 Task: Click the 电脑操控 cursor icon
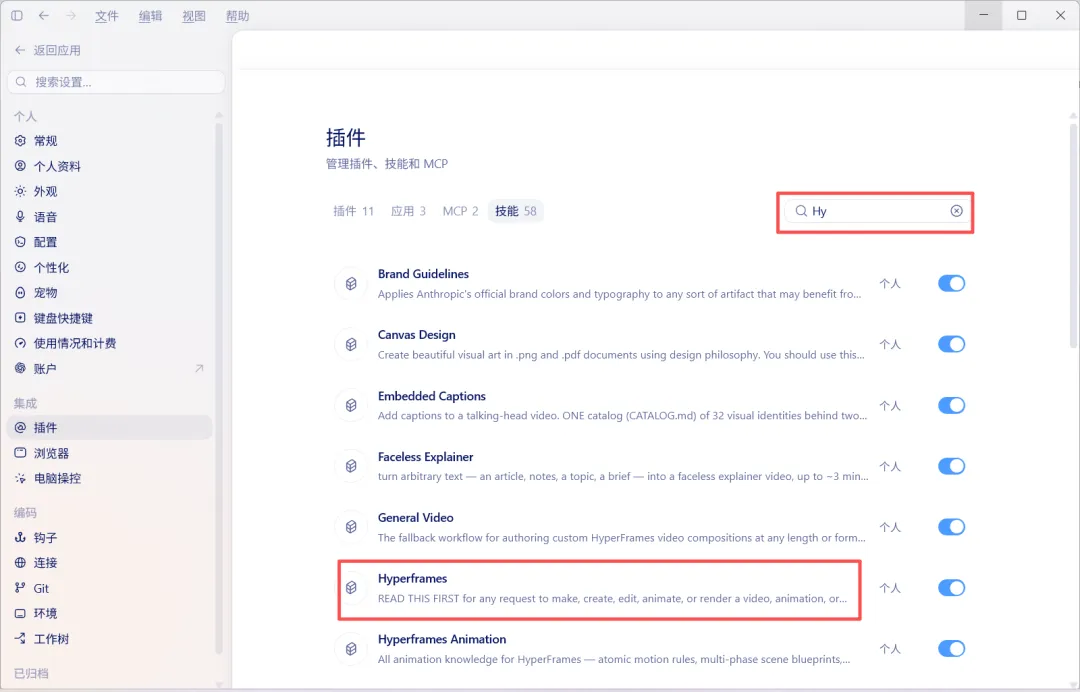coord(20,478)
